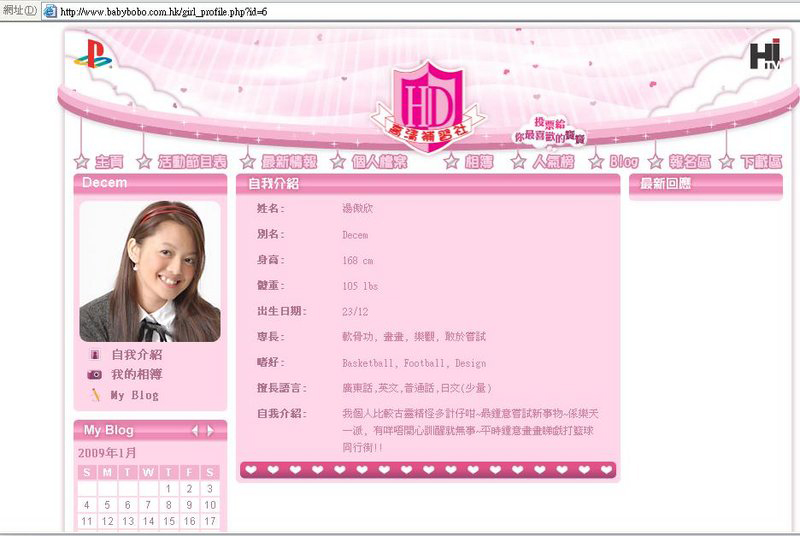Viewport: 800px width, 536px height.
Task: Select 人氣榜 in the navigation bar
Action: pos(552,162)
